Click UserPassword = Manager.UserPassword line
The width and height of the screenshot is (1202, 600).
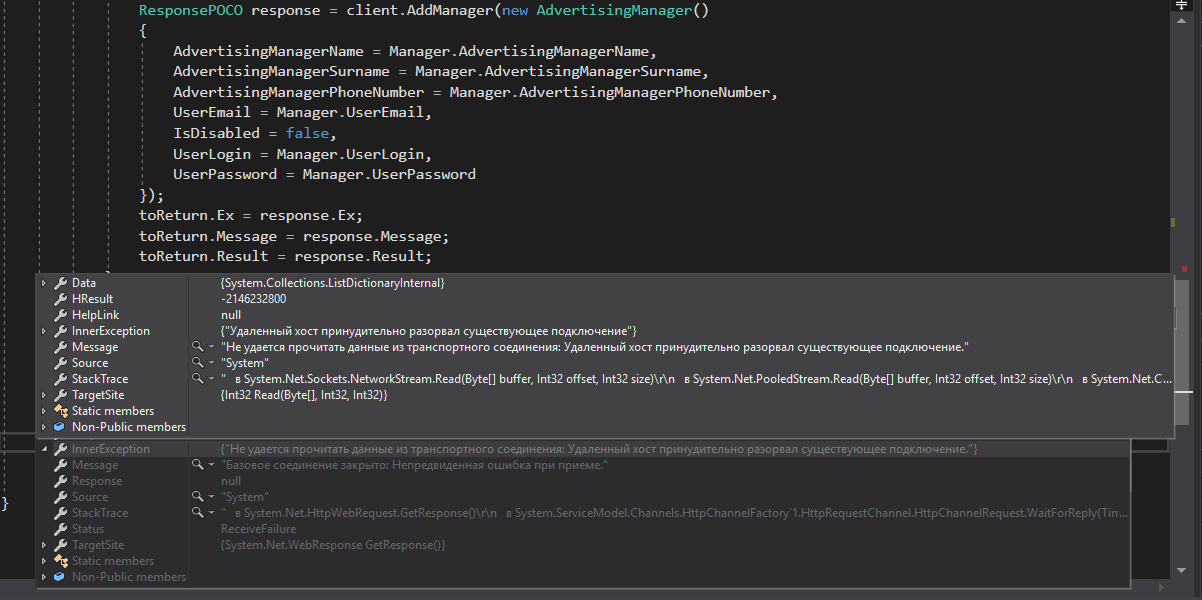(x=324, y=174)
